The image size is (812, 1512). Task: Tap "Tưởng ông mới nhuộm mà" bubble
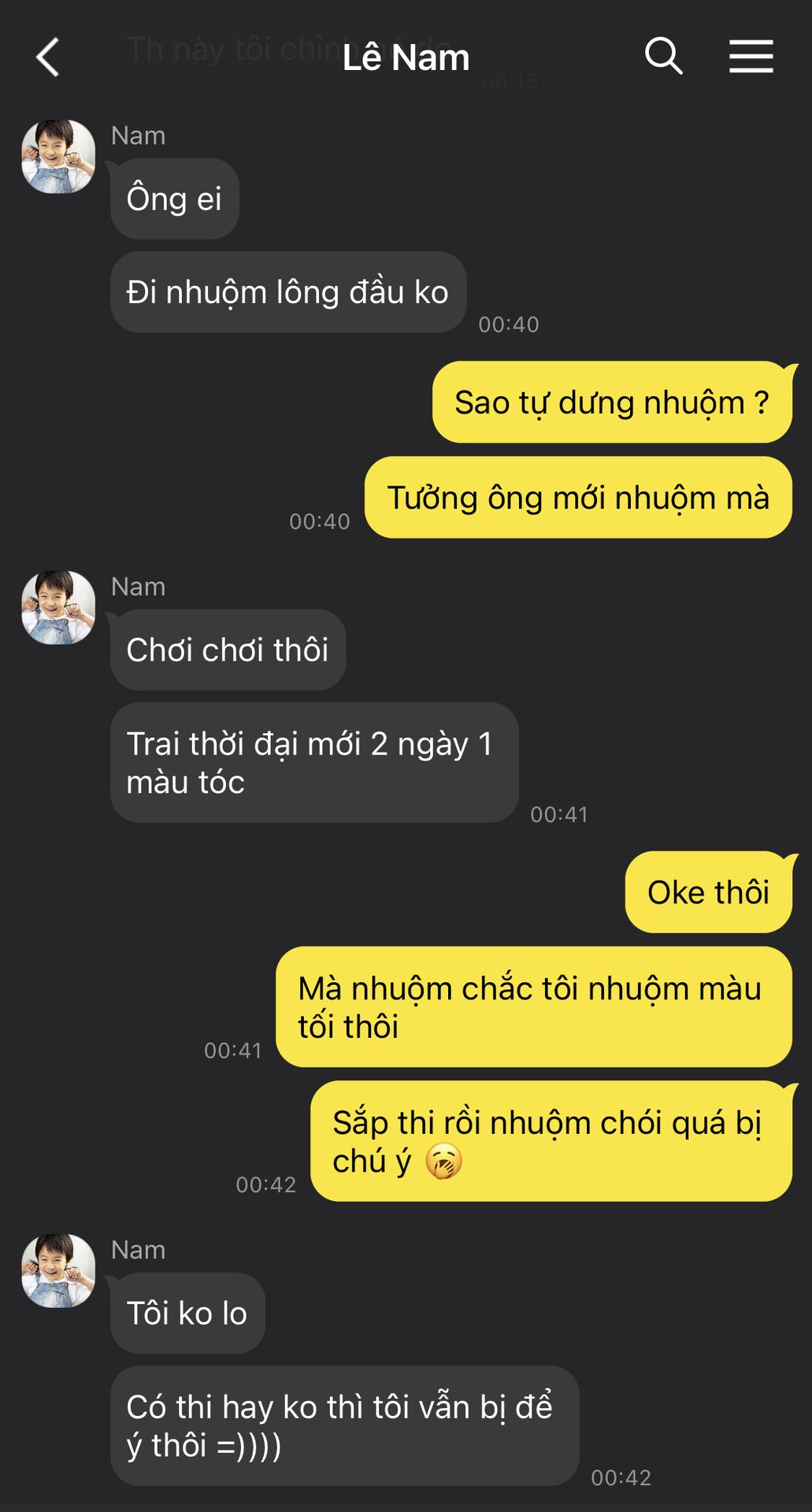click(578, 498)
